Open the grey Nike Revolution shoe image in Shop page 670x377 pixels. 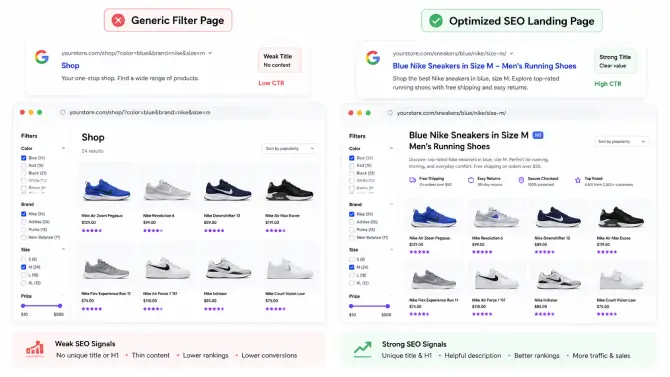pos(167,190)
